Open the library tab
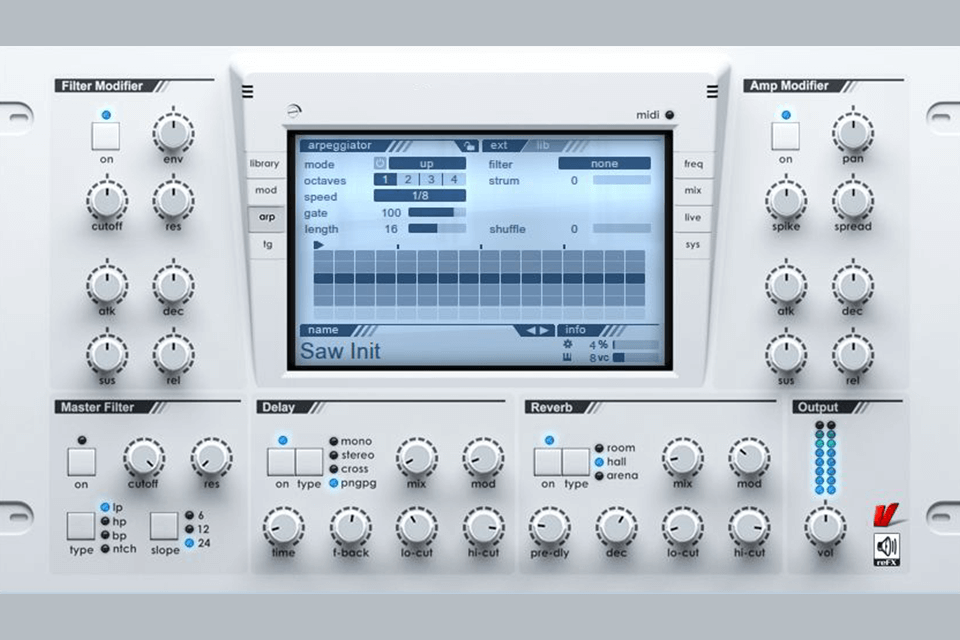Image resolution: width=960 pixels, height=640 pixels. pos(264,163)
